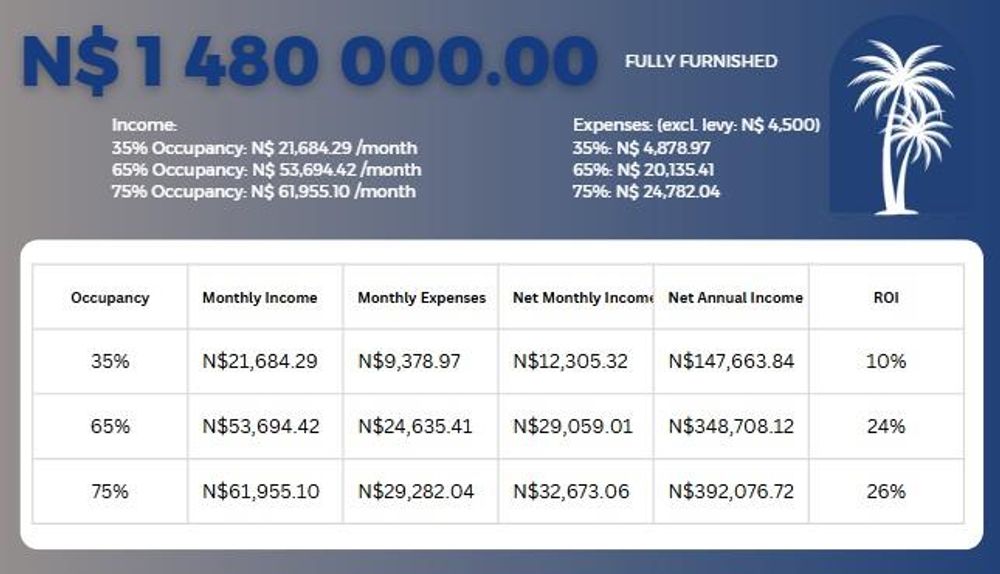Select the Occupancy column header
Image resolution: width=1000 pixels, height=574 pixels.
(110, 298)
